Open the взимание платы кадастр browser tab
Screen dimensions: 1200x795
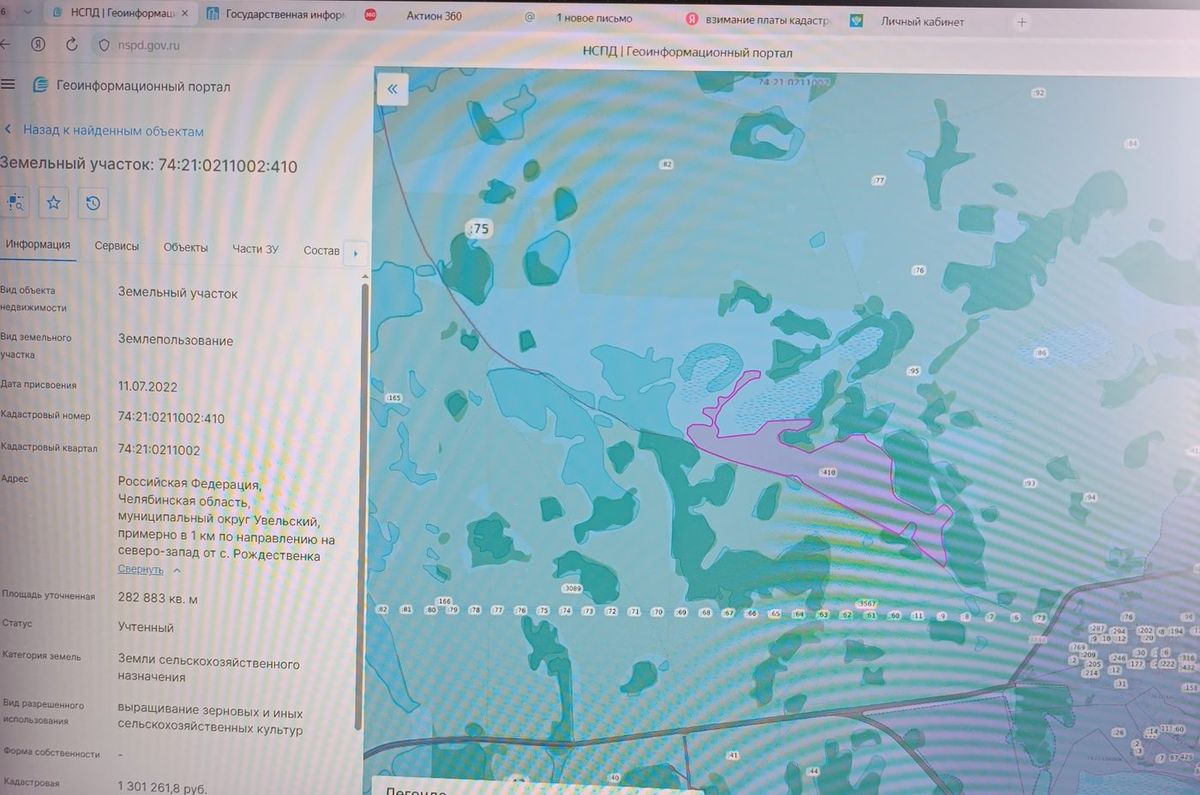coord(760,20)
